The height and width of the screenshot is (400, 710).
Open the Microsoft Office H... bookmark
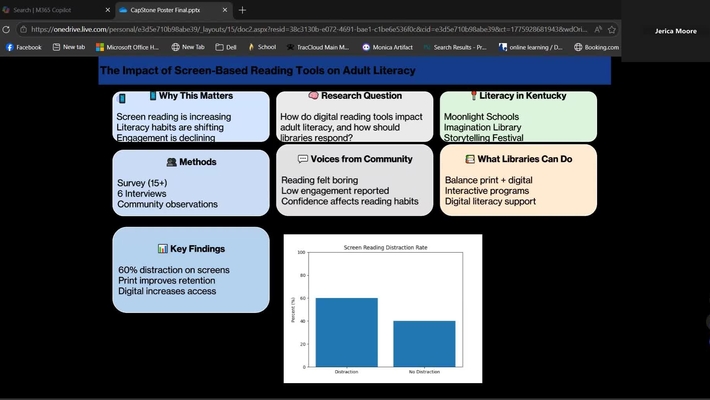coord(127,47)
